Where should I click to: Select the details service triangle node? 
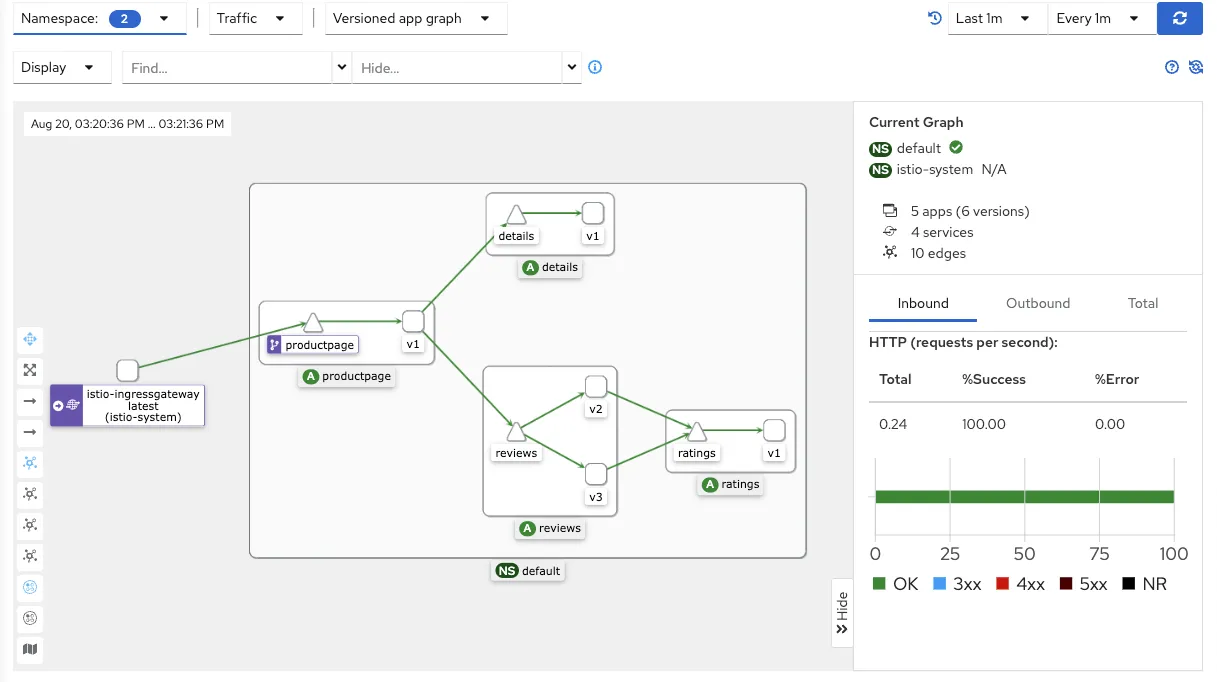(516, 214)
